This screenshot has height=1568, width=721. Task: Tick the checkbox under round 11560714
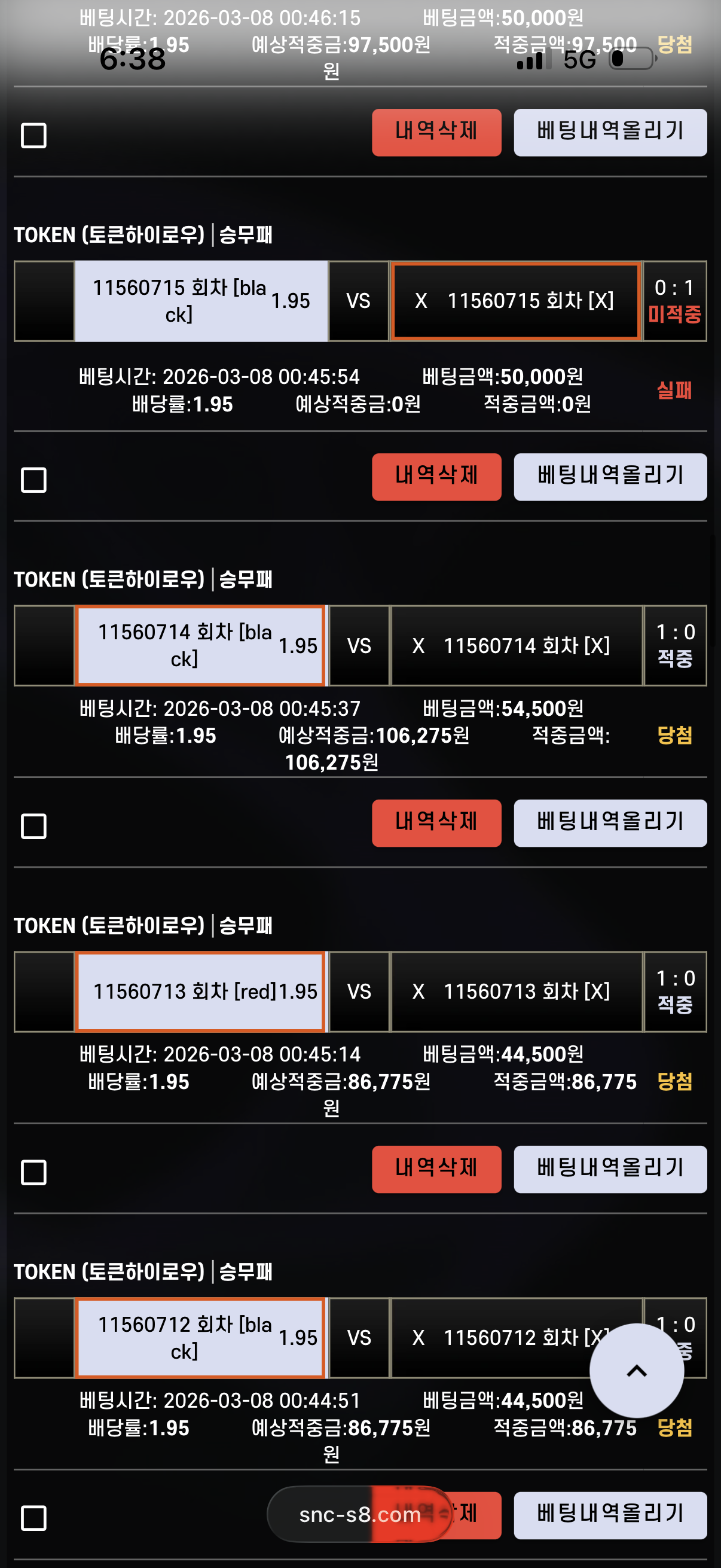pos(33,826)
